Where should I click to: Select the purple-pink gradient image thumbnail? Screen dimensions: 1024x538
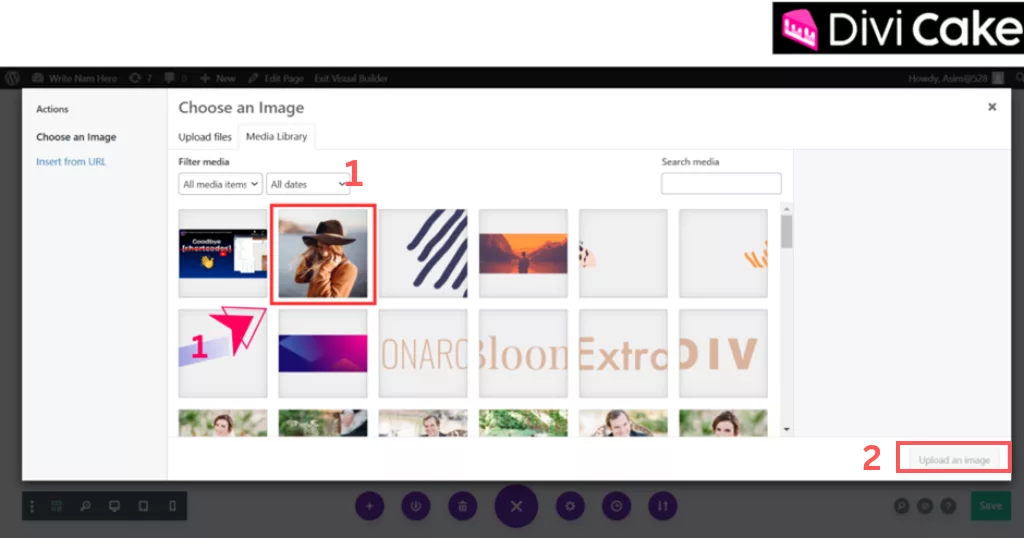click(x=323, y=353)
